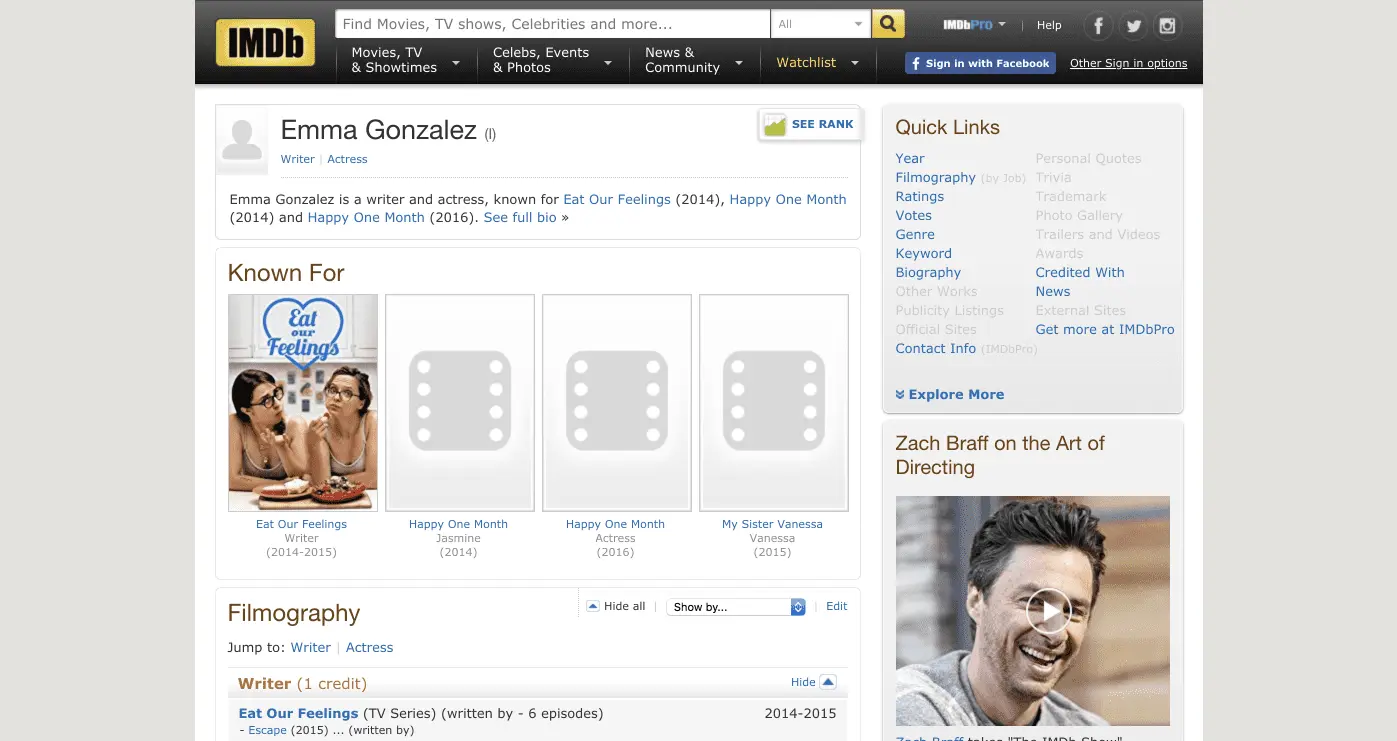Open the Eat Our Feelings poster
1397x741 pixels.
[303, 403]
